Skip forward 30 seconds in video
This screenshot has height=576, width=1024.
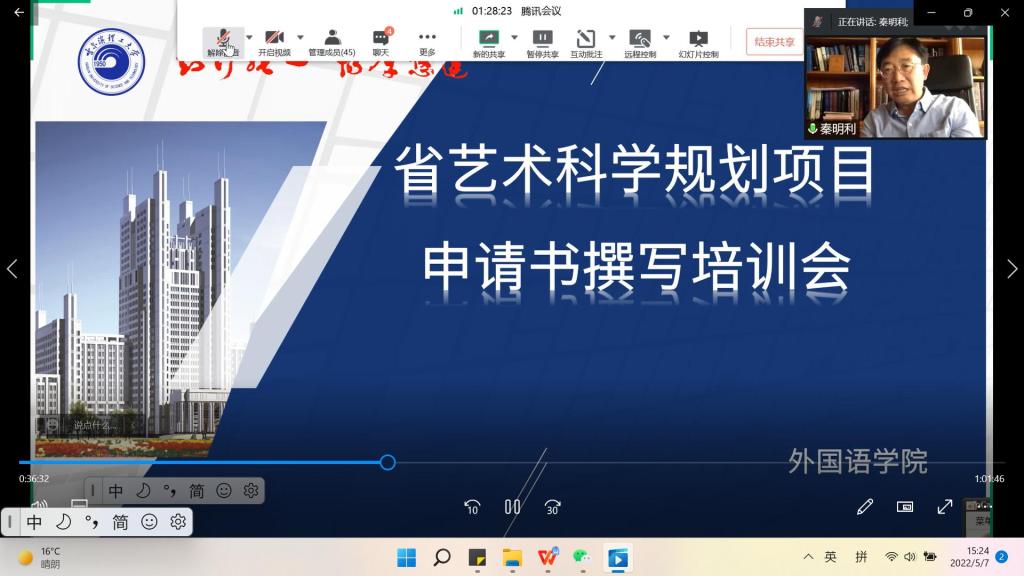coord(552,507)
